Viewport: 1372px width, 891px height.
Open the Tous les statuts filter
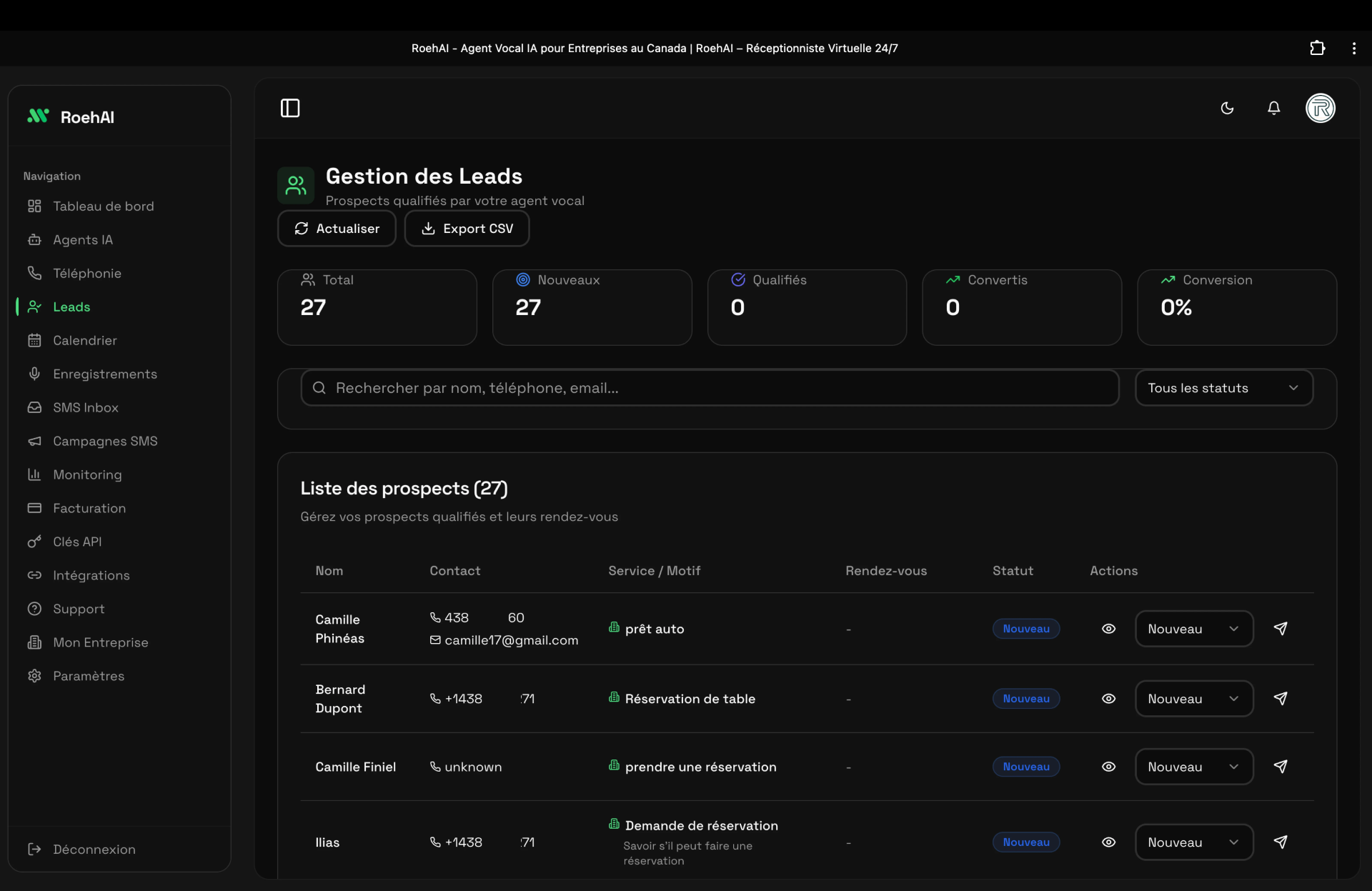pos(1224,388)
